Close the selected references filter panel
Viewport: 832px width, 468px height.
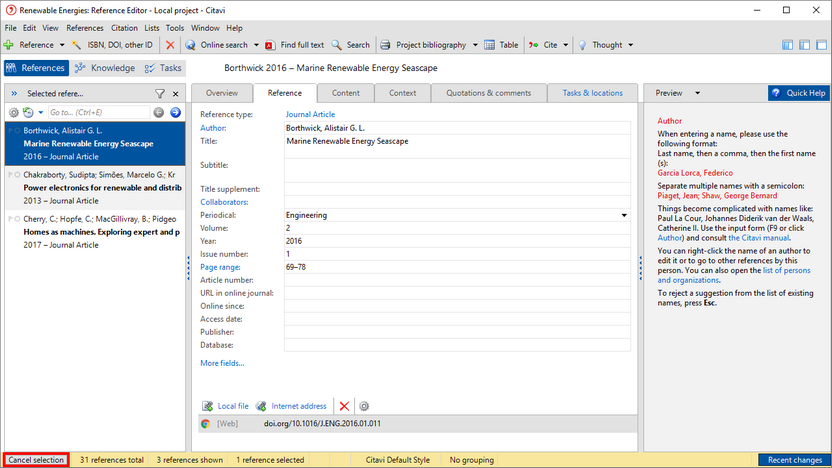[x=176, y=94]
